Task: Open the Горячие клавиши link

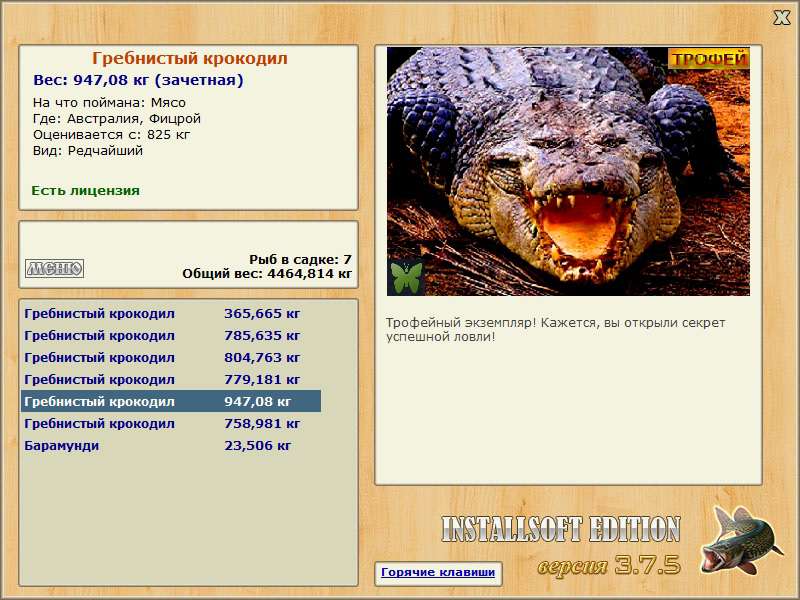Action: pos(438,572)
